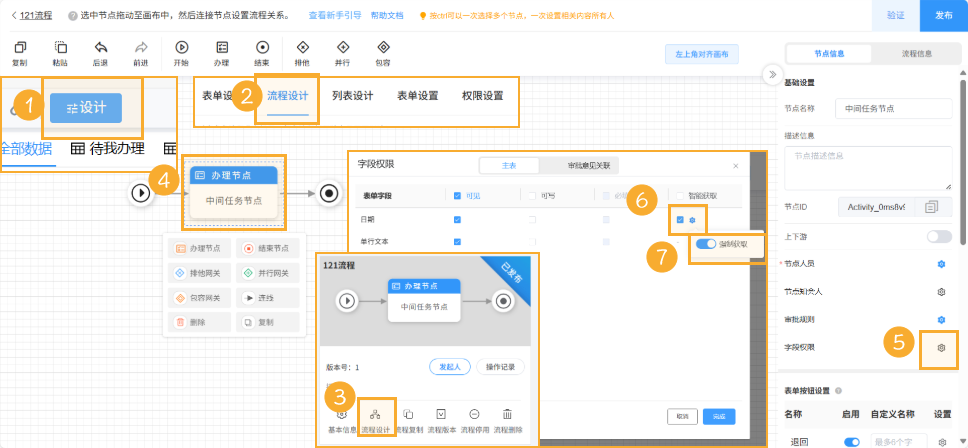Open the settings gear in the 退回 row

(x=942, y=442)
